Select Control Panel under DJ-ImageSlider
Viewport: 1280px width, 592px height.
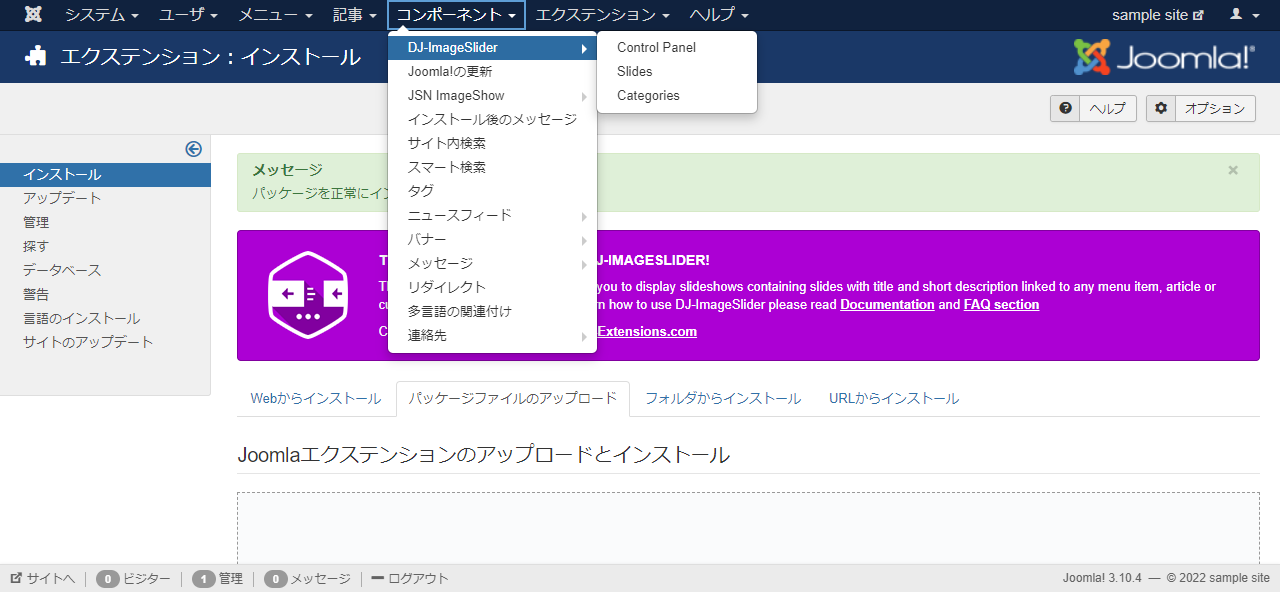coord(656,48)
